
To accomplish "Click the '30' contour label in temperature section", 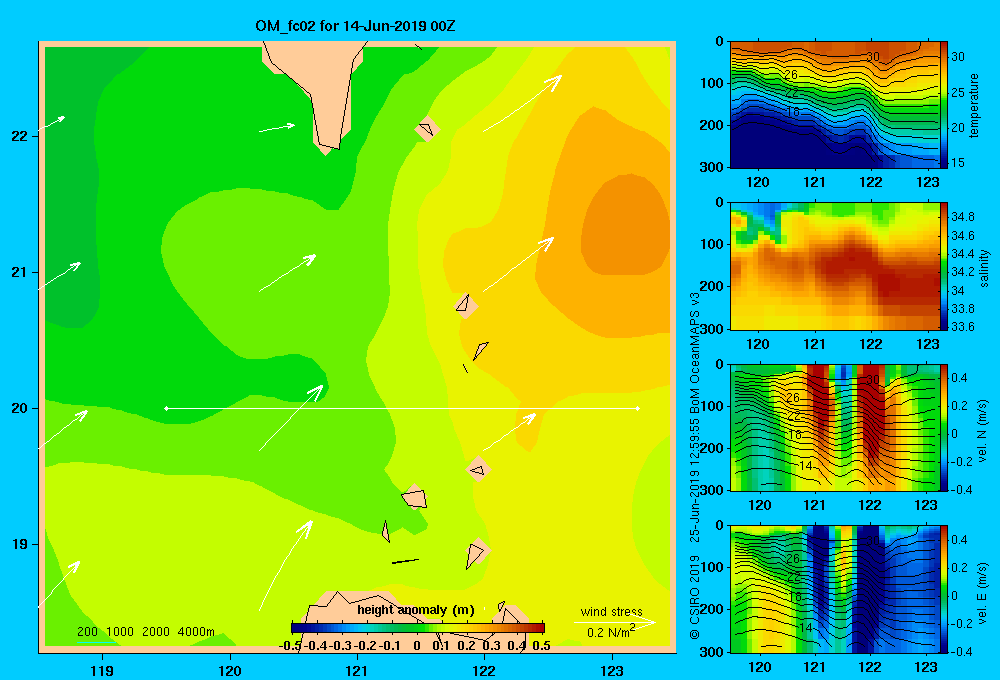I will 873,57.
